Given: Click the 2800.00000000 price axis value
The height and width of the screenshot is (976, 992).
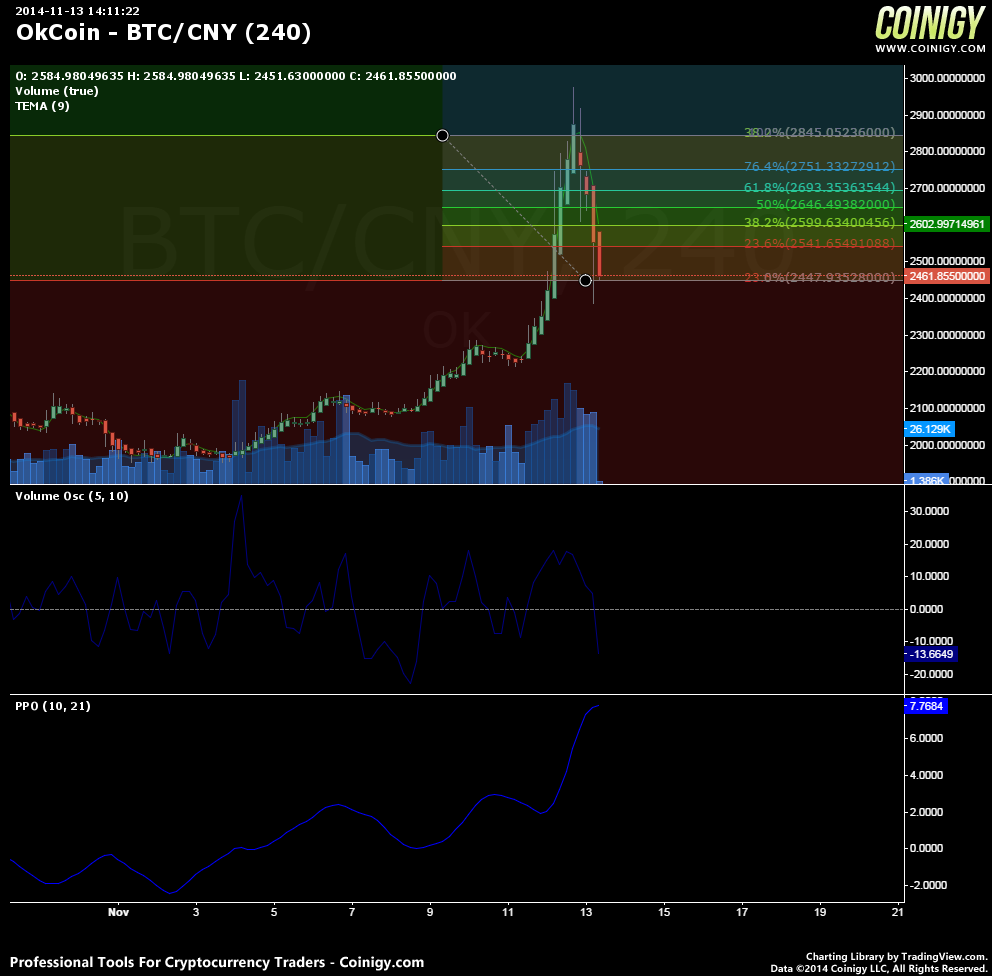Looking at the screenshot, I should [947, 151].
